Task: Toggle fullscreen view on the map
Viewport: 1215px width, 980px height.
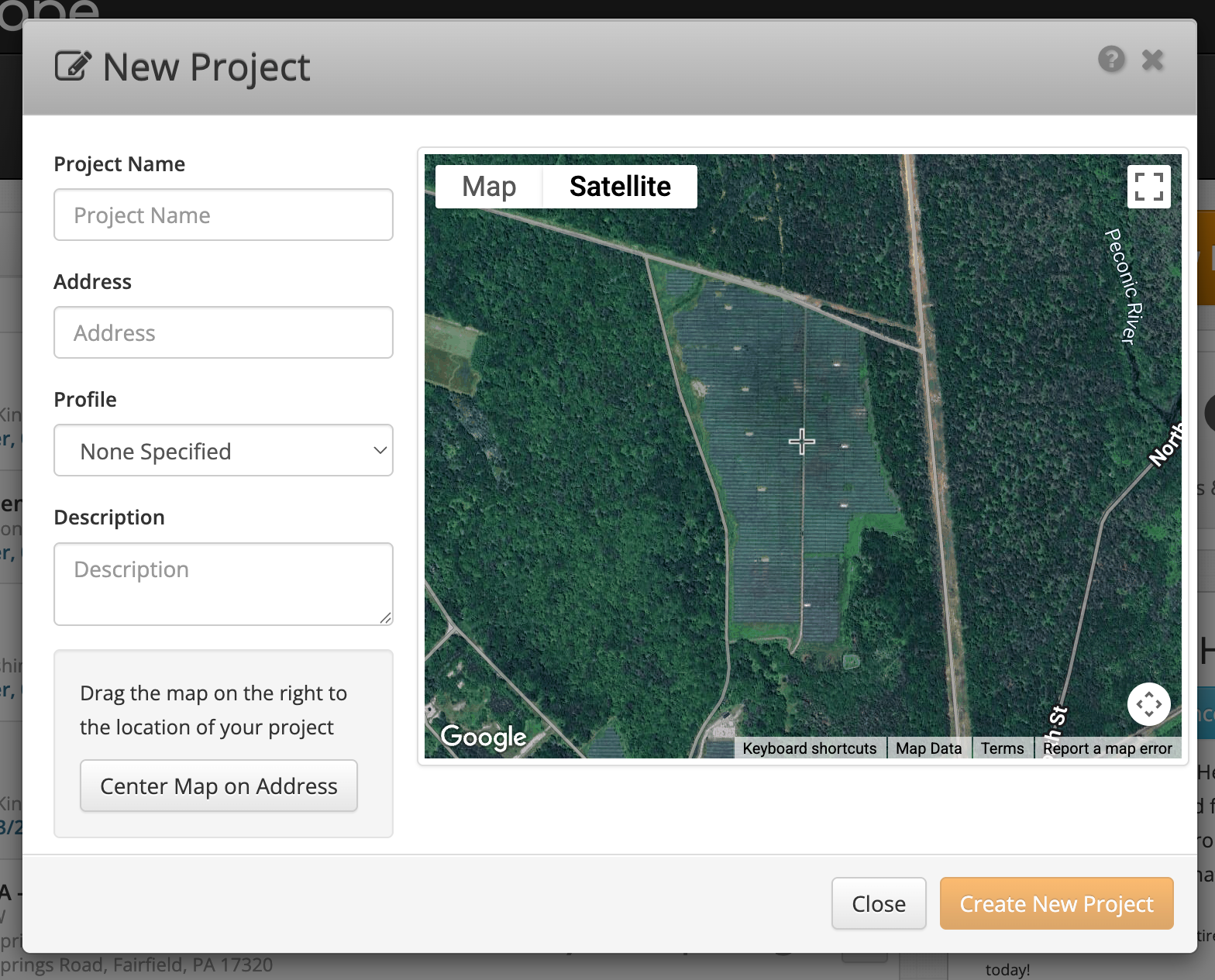Action: tap(1148, 187)
